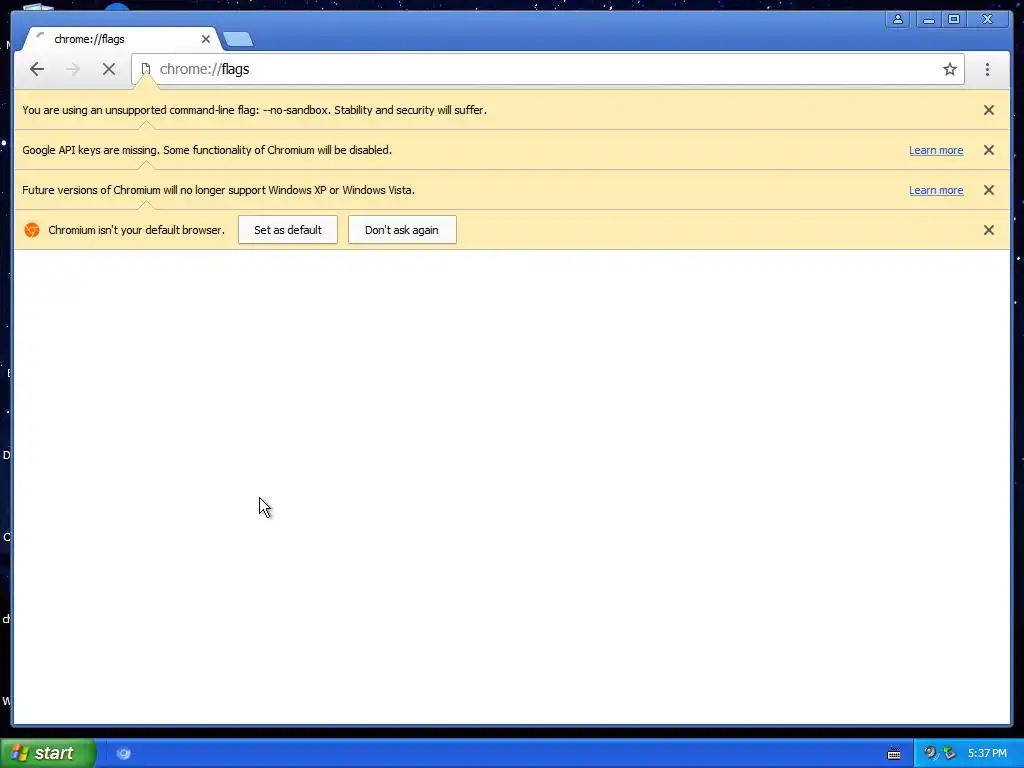Click the leftmost system tray icon
Viewport: 1024px width, 768px height.
coord(930,753)
